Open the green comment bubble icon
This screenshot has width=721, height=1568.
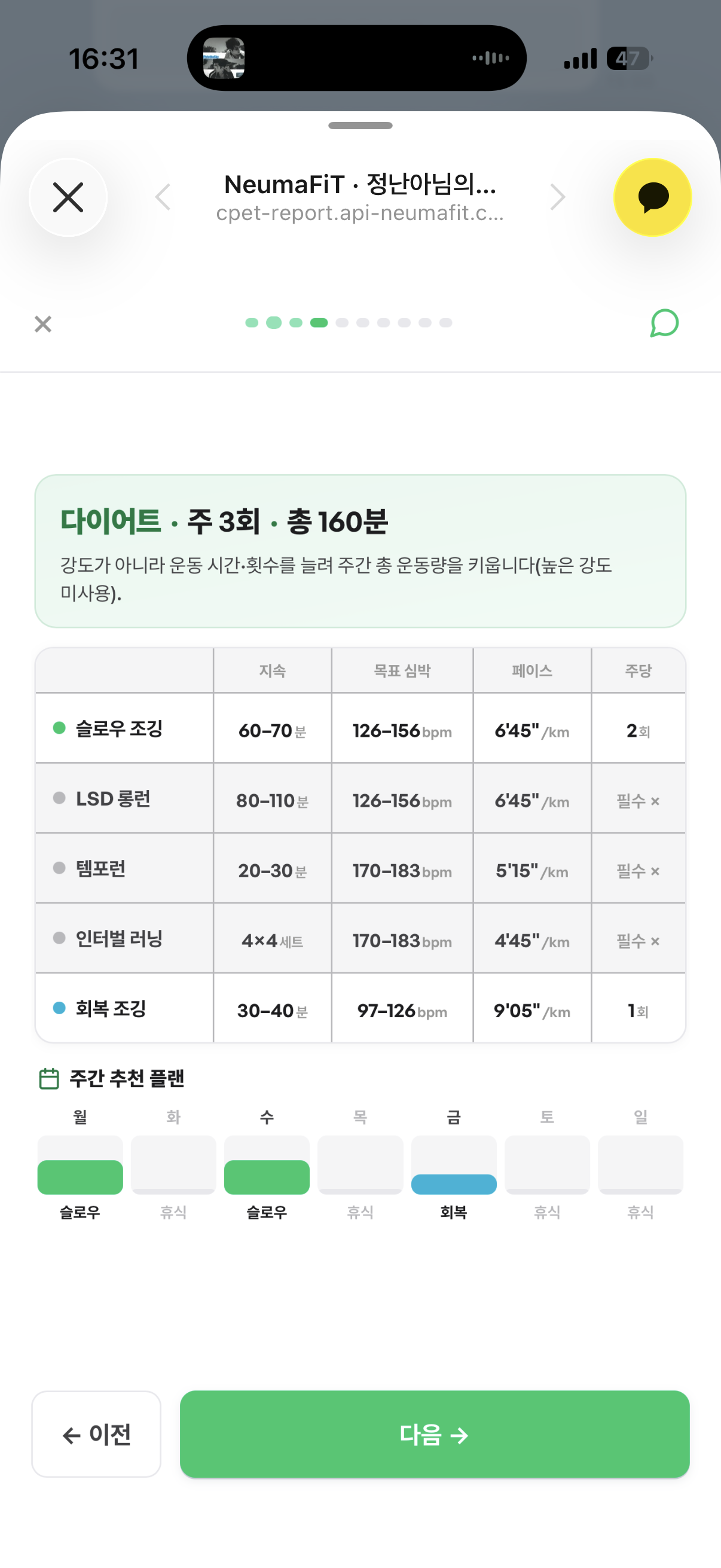[x=664, y=322]
